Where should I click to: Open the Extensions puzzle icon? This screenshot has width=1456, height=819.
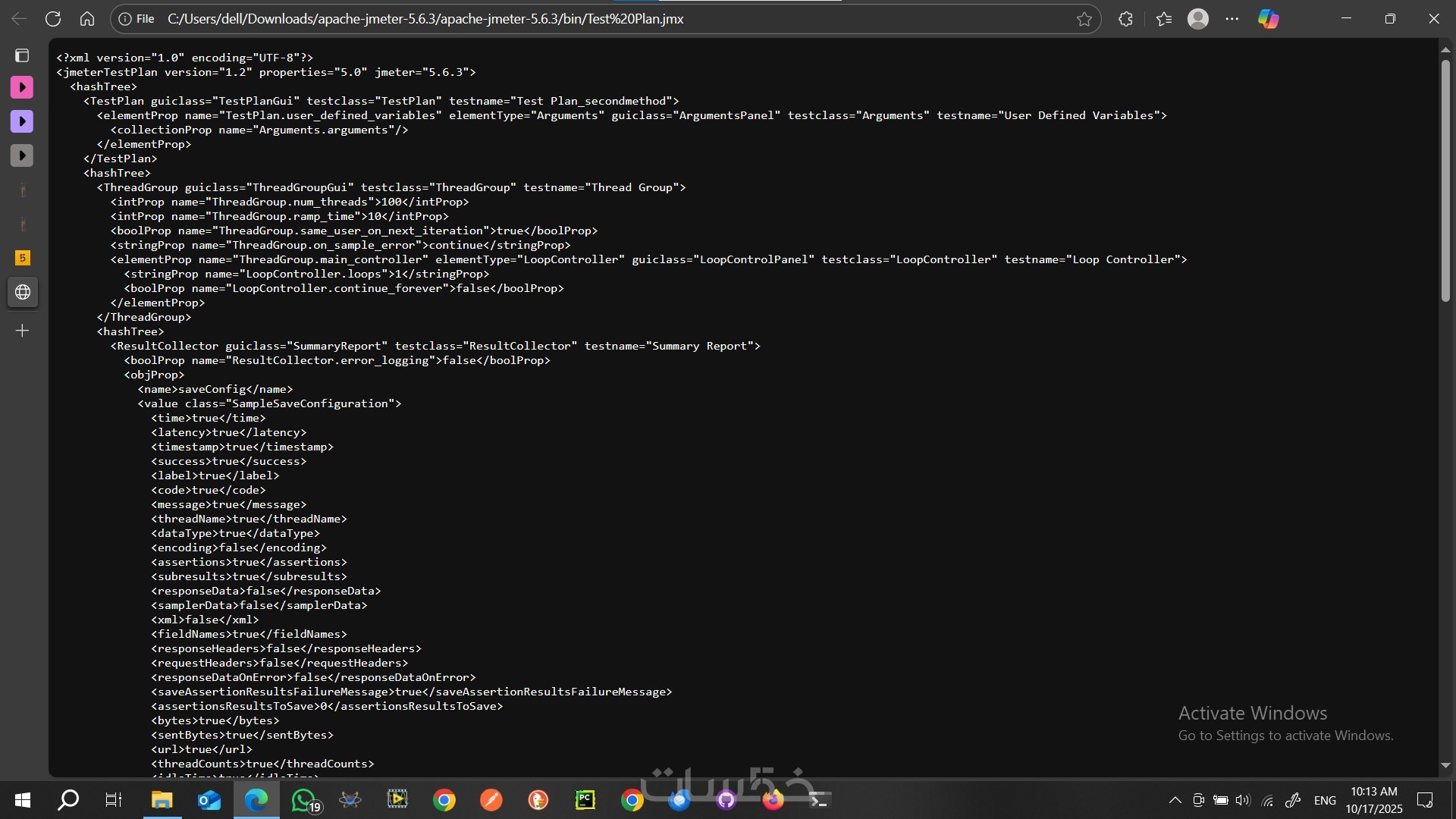(1125, 19)
